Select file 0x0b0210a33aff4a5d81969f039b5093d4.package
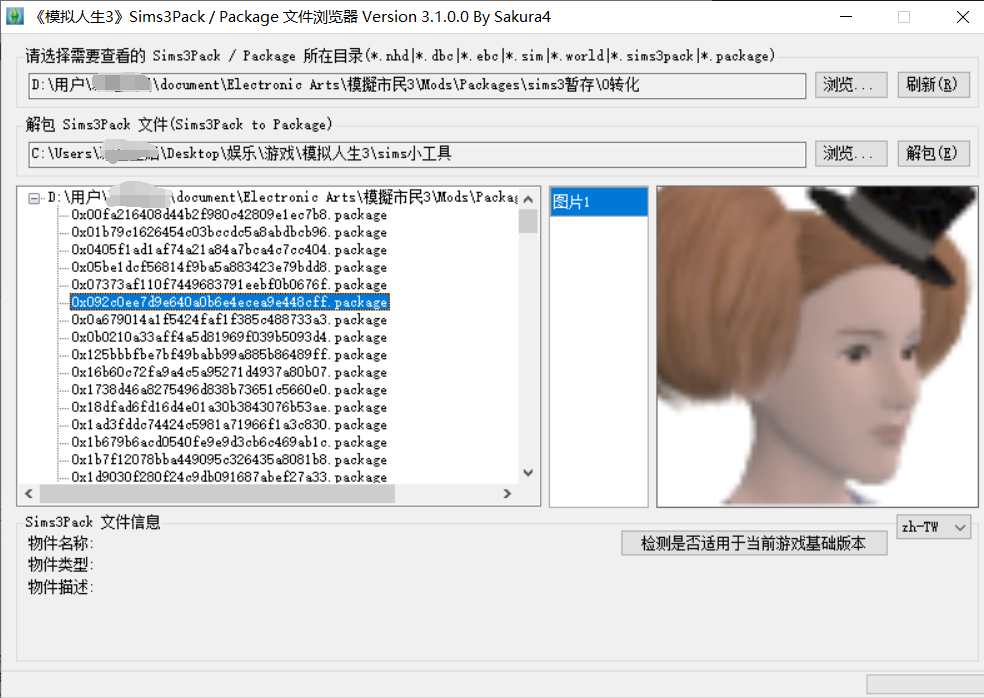The height and width of the screenshot is (698, 984). pyautogui.click(x=229, y=337)
